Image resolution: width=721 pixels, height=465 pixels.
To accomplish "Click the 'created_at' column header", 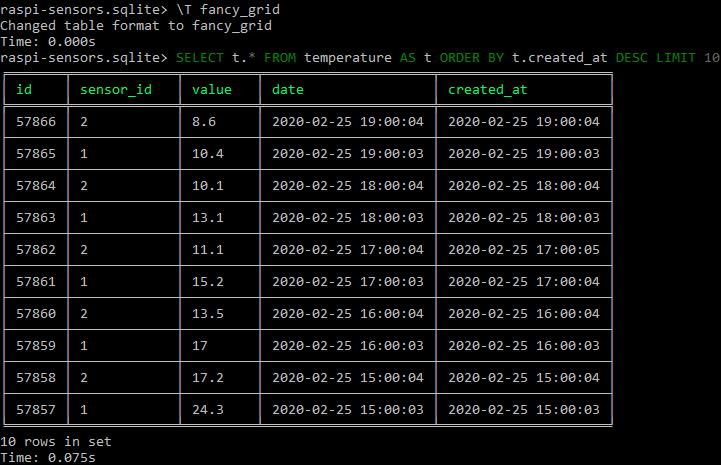I will coord(488,90).
